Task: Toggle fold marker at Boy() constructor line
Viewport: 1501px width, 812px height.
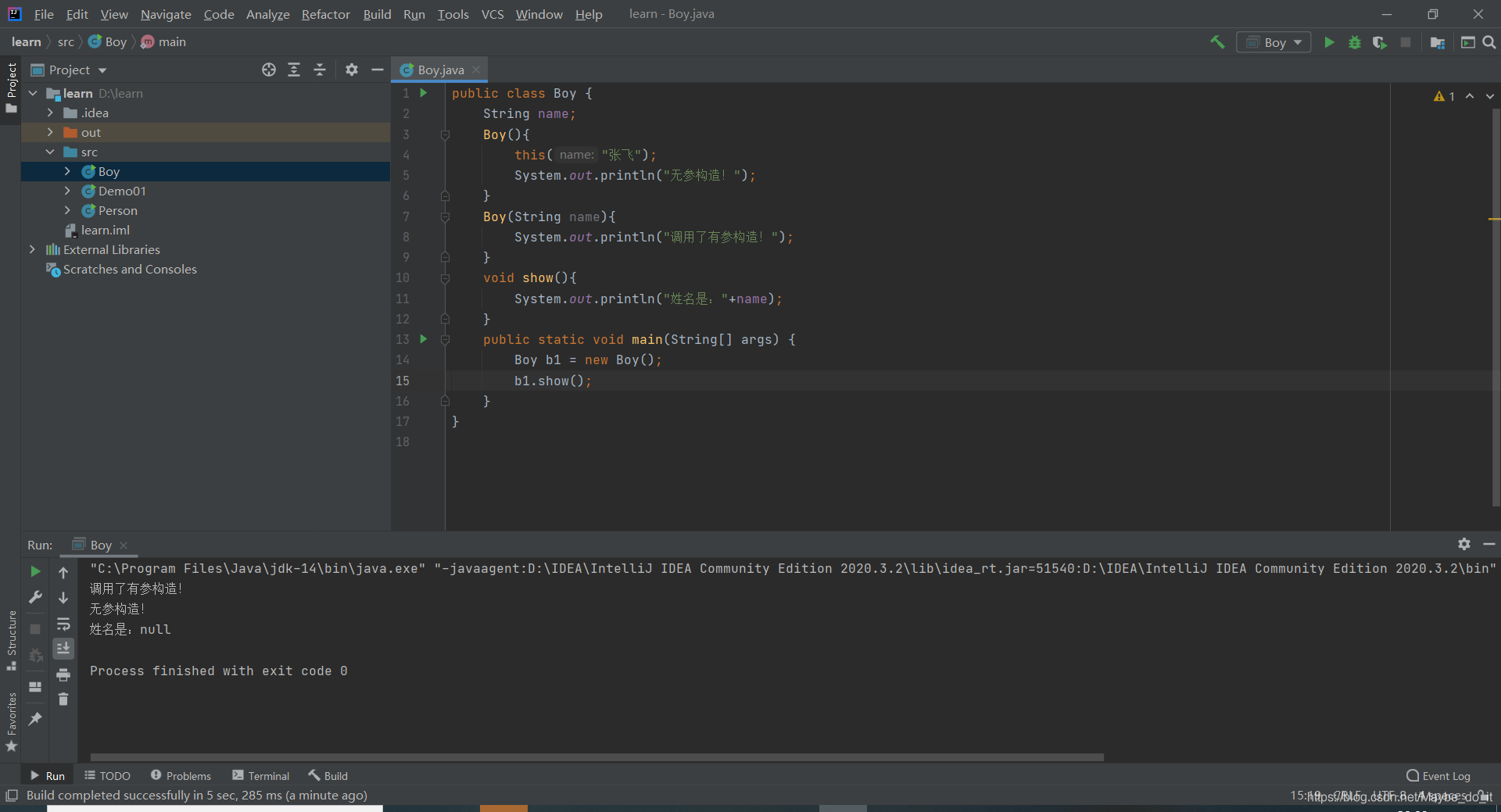Action: (x=445, y=134)
